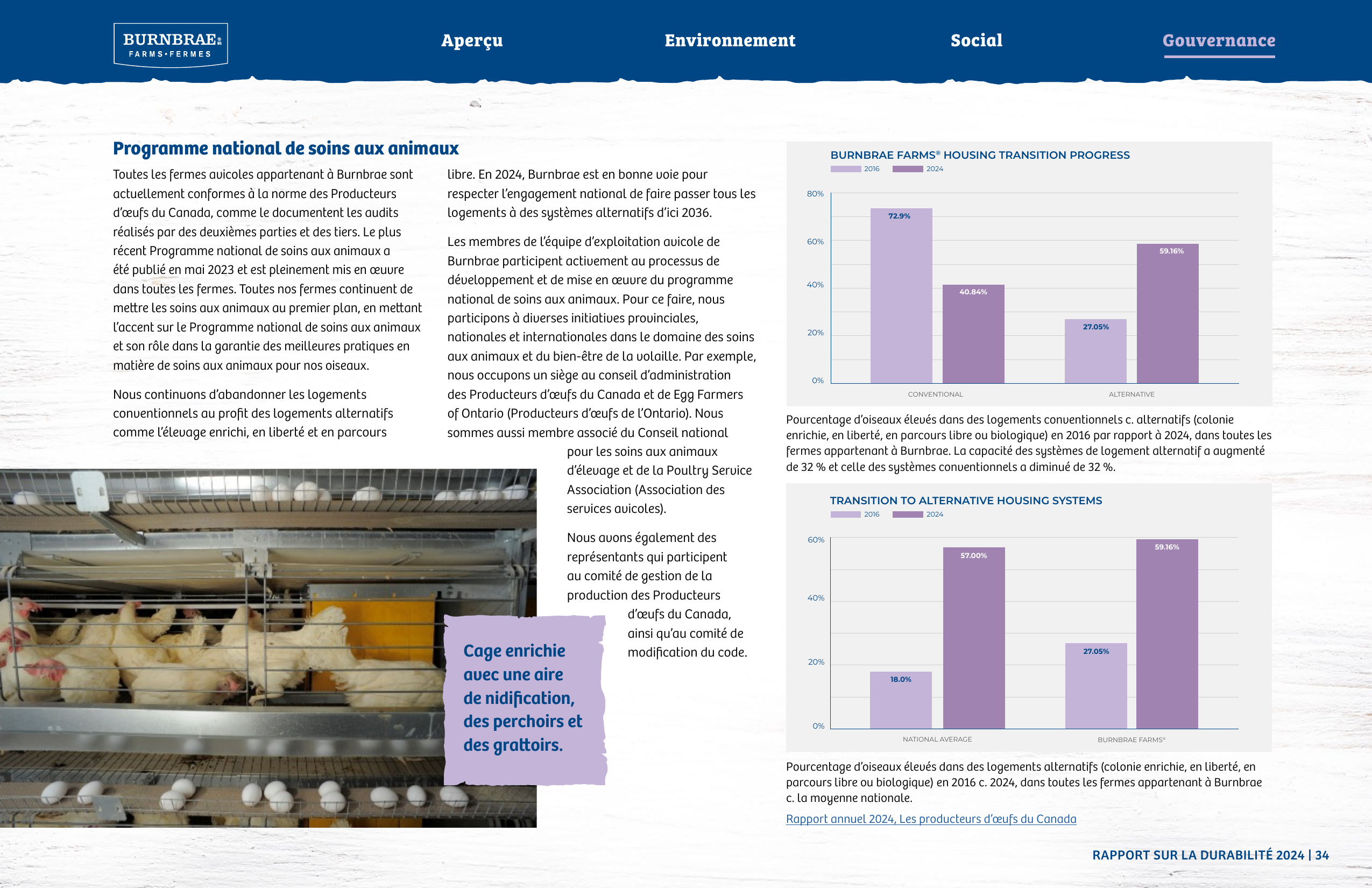The height and width of the screenshot is (888, 1372).
Task: Select the 27.05% Burnbrae bar in lower chart
Action: [x=1096, y=686]
